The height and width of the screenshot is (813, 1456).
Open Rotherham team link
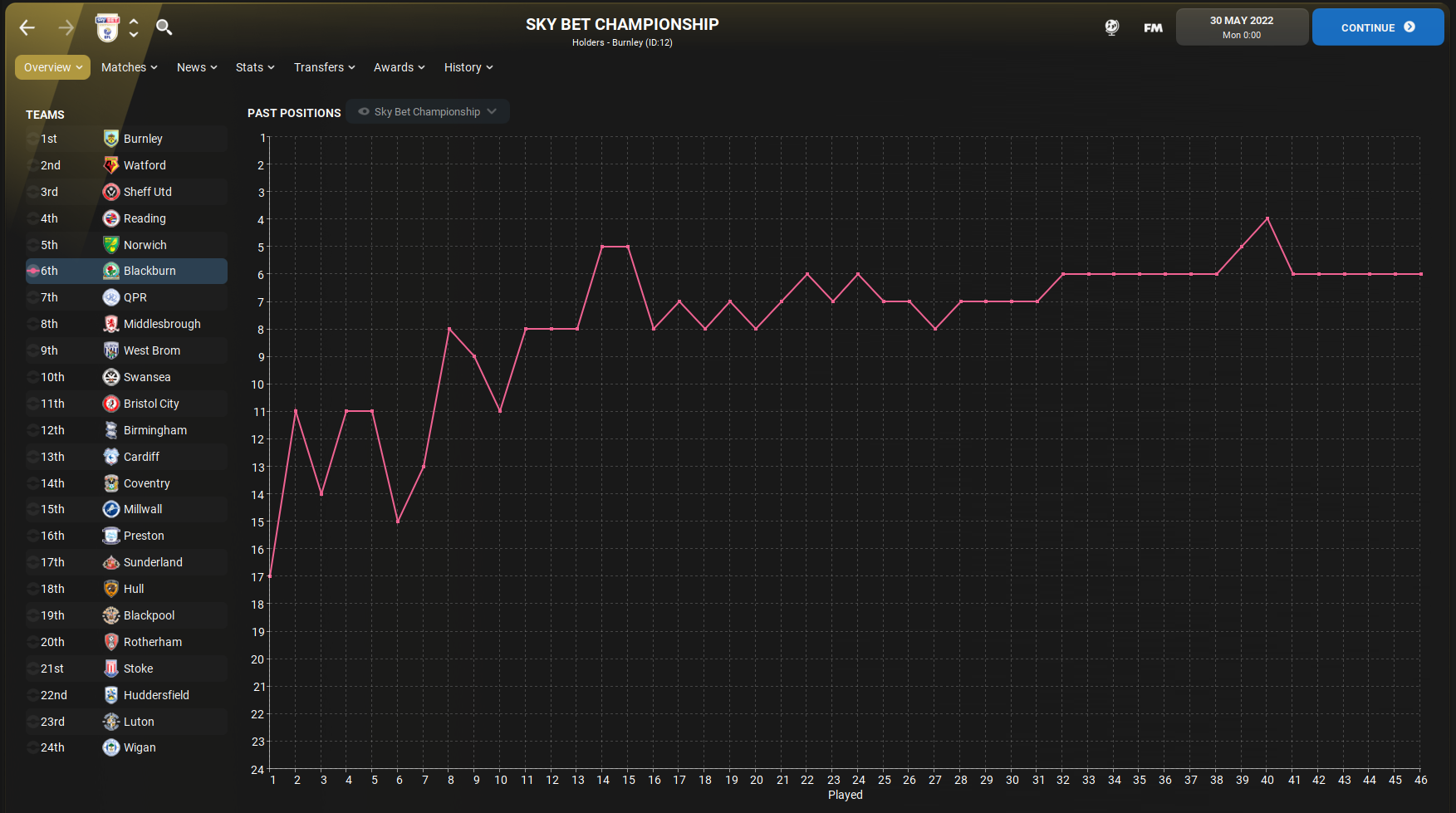click(153, 642)
